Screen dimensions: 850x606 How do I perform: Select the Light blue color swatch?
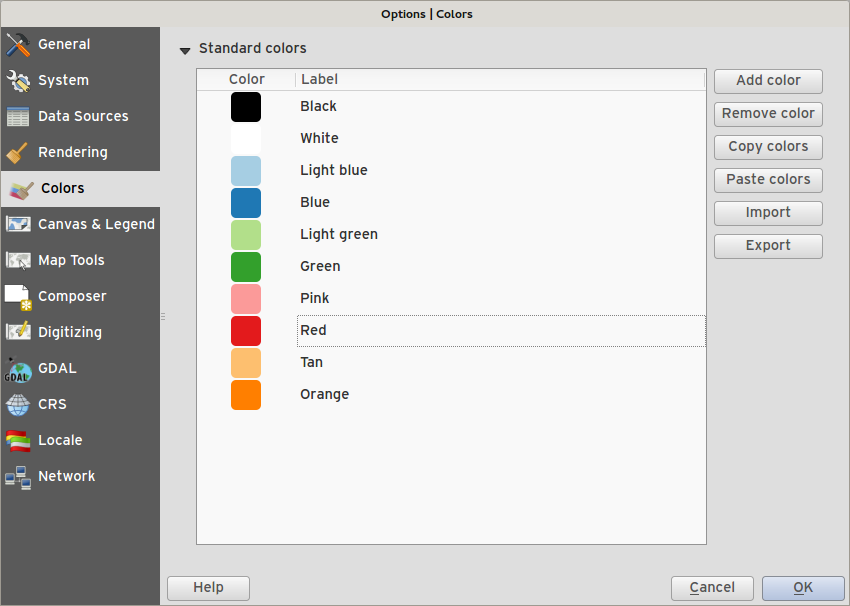pos(246,171)
